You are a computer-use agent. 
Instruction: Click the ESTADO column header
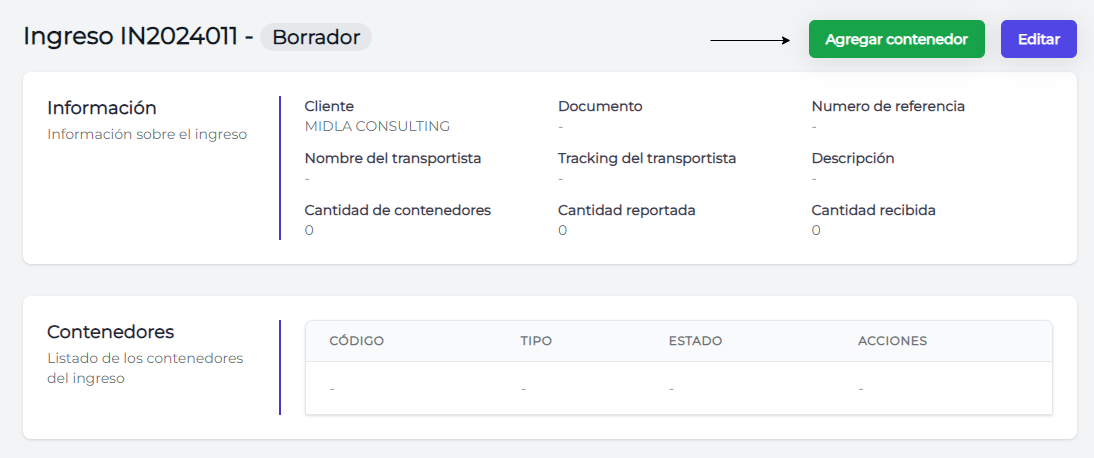[695, 341]
